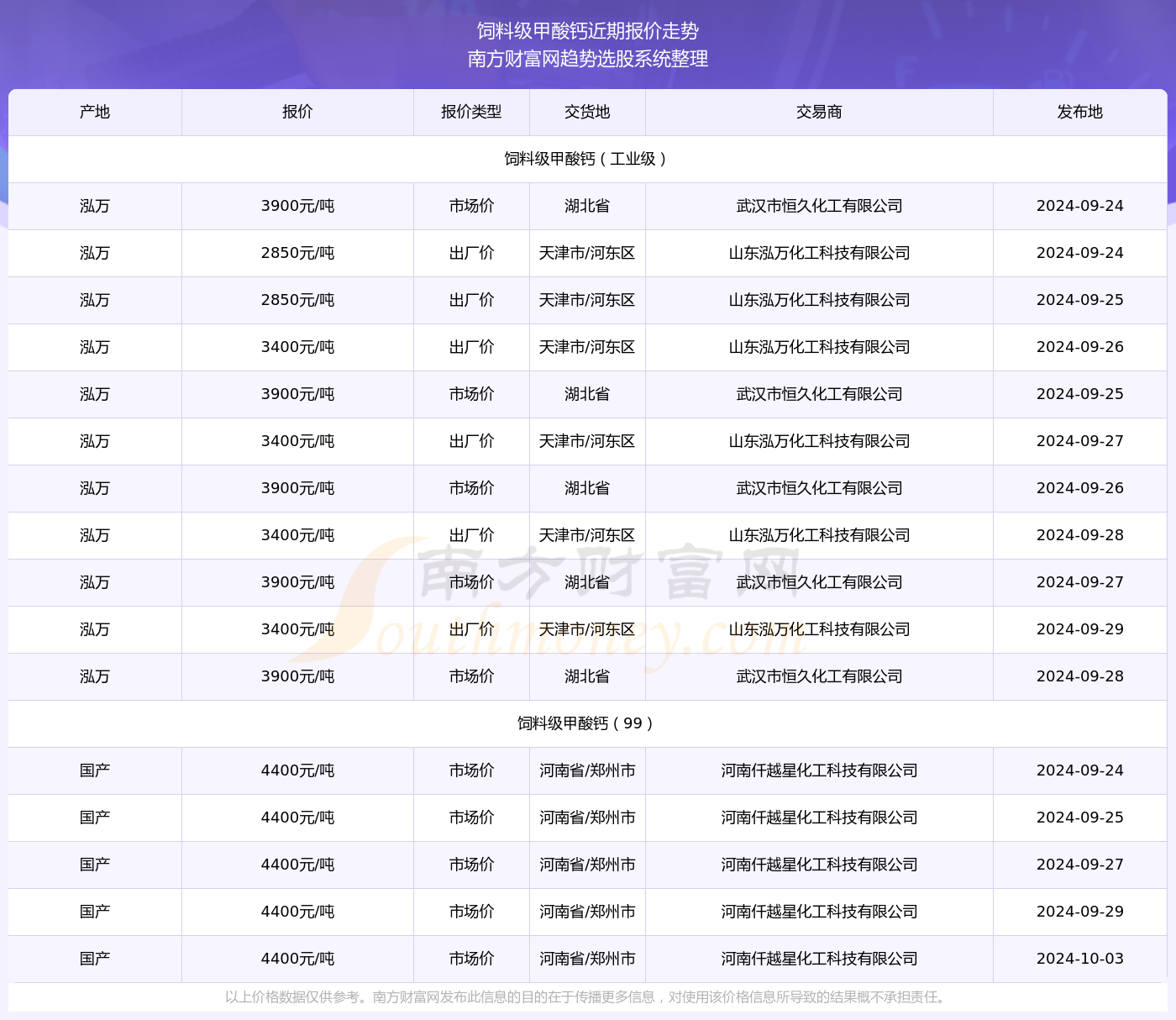Click 河南仟越星化工科技有限公司 in the 2024-10-03 row
This screenshot has width=1176, height=1020.
point(819,959)
